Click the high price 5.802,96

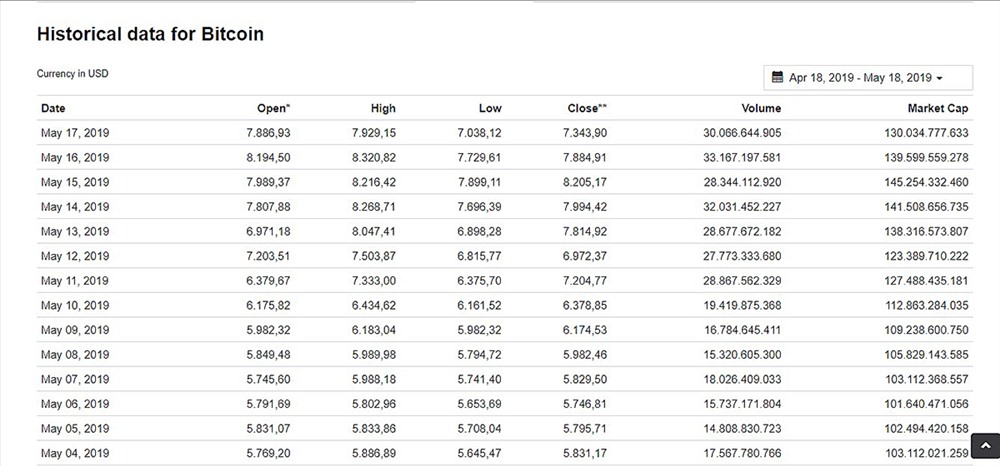(x=374, y=404)
